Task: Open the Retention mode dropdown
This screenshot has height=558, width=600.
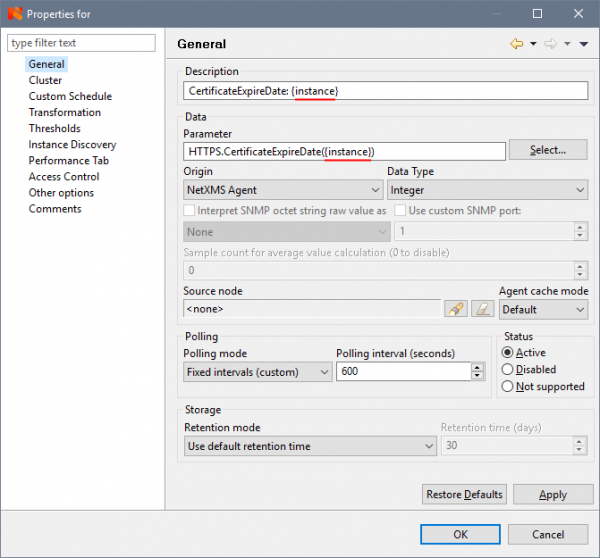Action: 309,445
